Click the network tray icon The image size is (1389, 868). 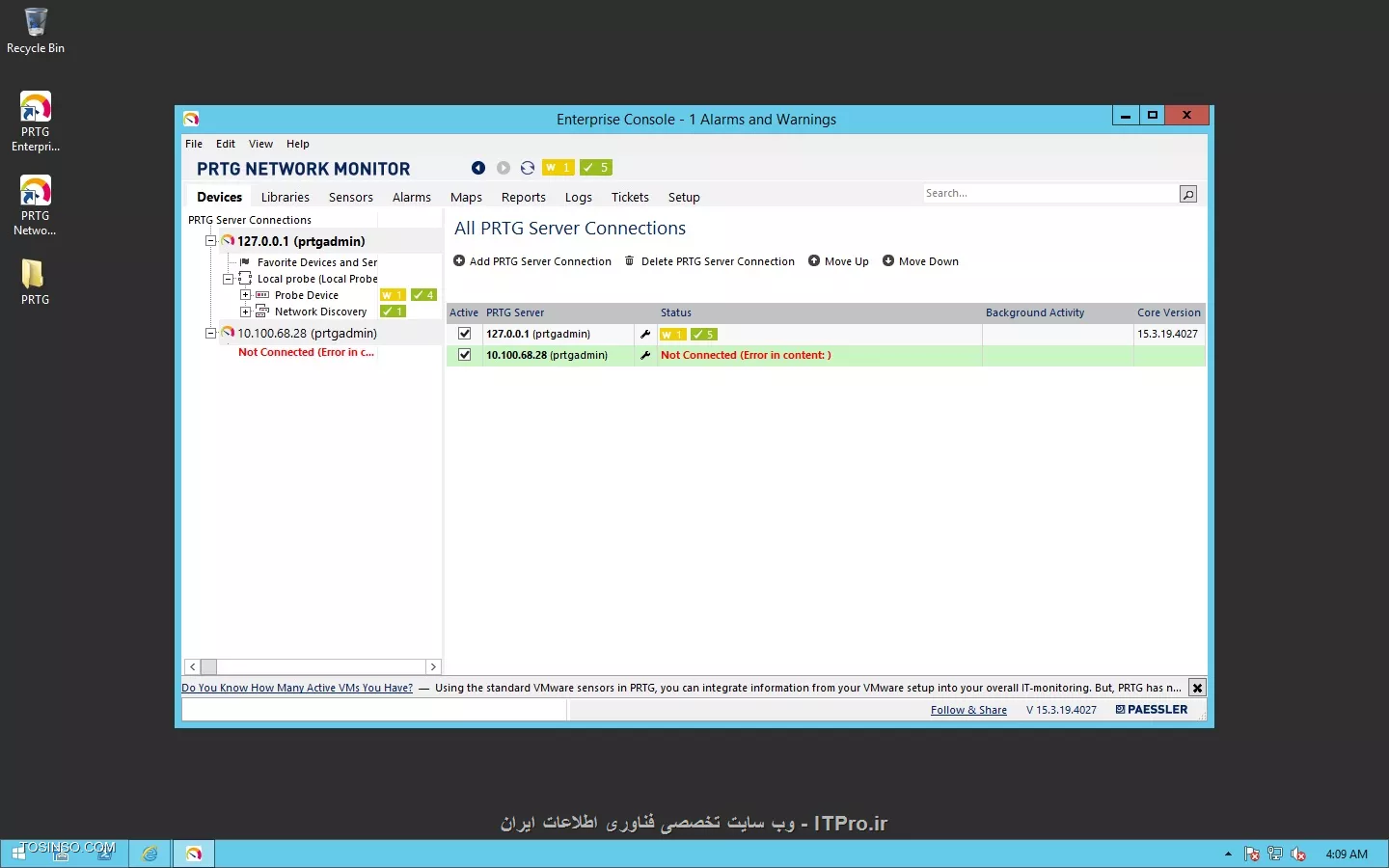1275,854
